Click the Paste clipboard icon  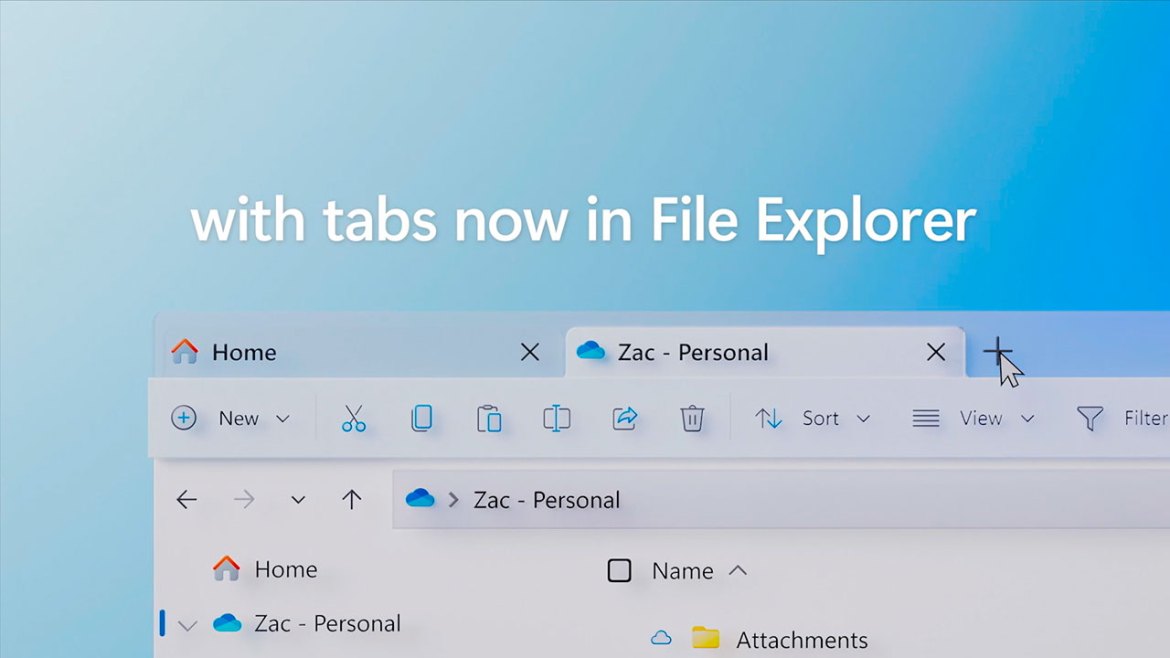tap(489, 419)
